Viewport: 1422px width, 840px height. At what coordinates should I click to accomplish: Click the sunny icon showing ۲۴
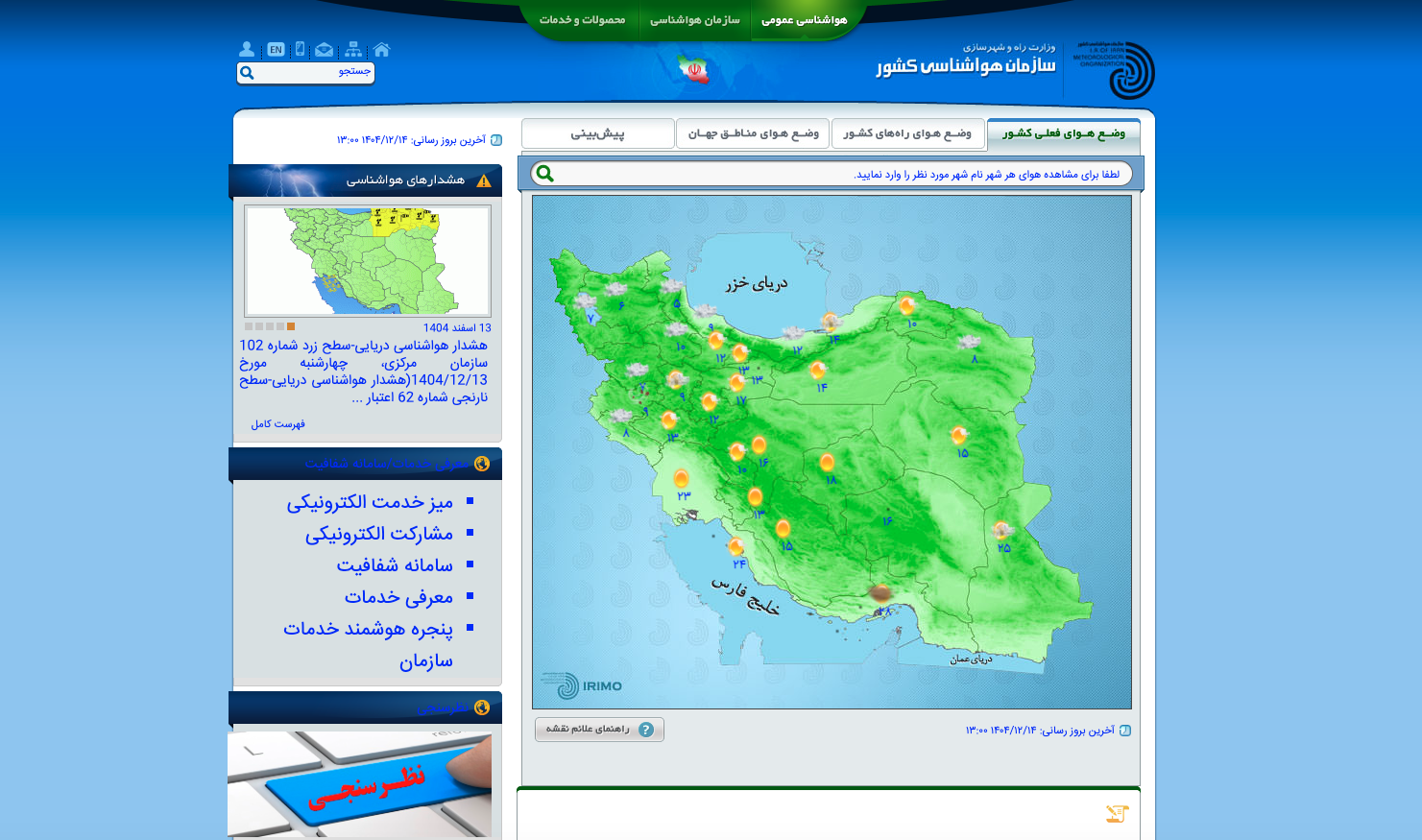(x=735, y=547)
